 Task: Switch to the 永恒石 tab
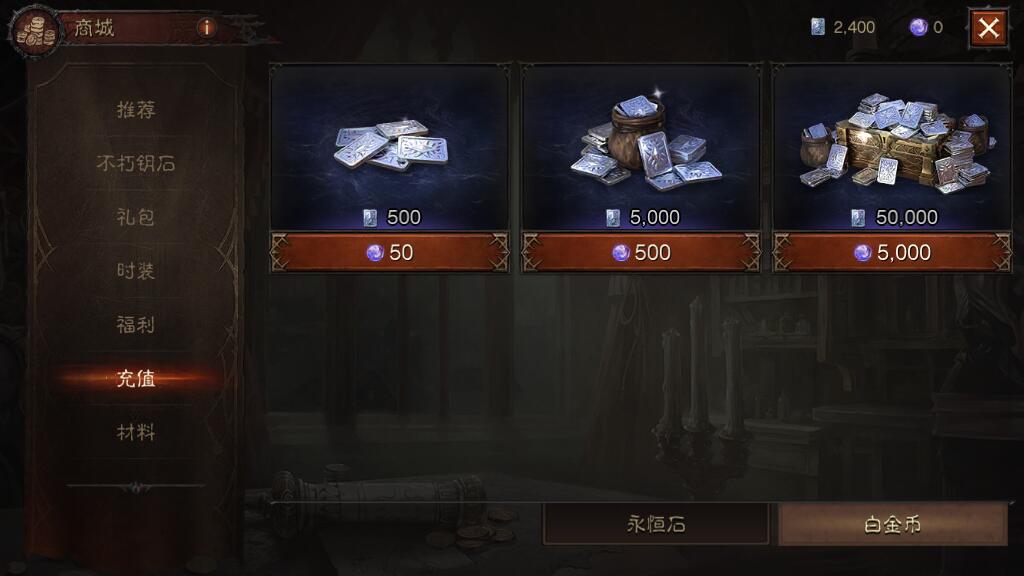click(x=656, y=524)
